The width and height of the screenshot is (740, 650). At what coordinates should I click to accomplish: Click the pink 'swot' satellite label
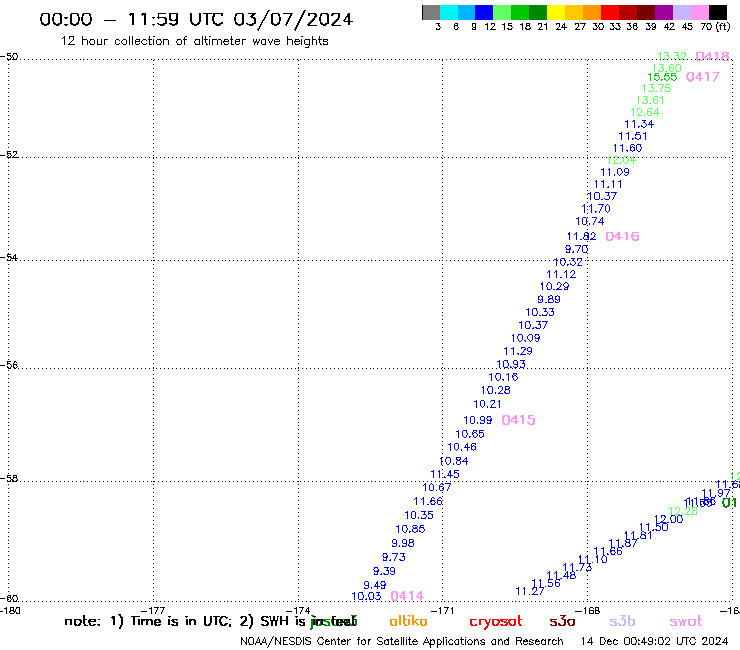(686, 622)
